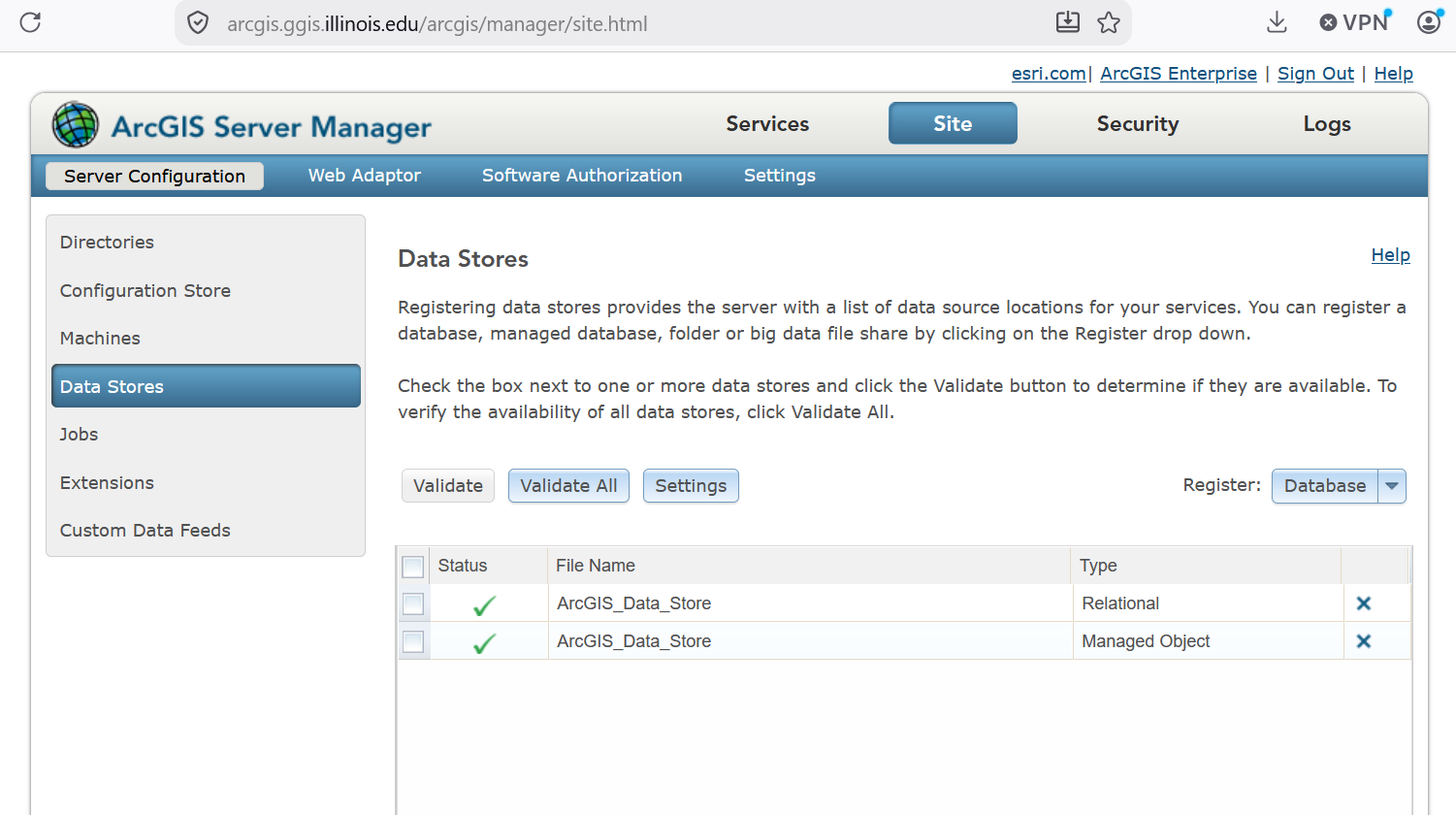Click the ArcGIS Server Manager globe logo
Viewport: 1456px width, 815px height.
tap(76, 124)
